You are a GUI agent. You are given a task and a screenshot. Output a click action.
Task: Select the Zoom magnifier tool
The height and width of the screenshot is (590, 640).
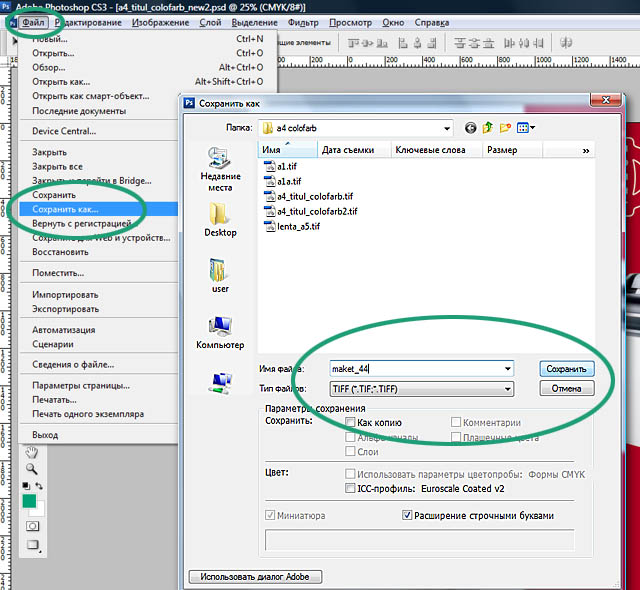[x=33, y=469]
